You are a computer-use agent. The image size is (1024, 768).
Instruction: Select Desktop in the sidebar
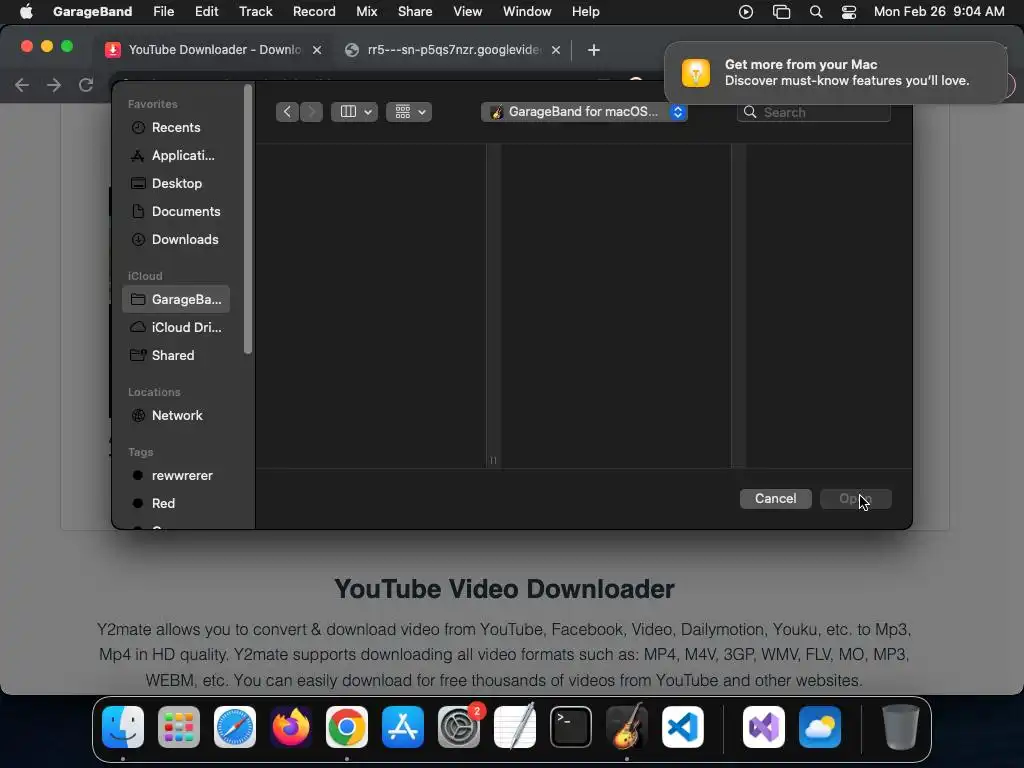[x=176, y=184]
